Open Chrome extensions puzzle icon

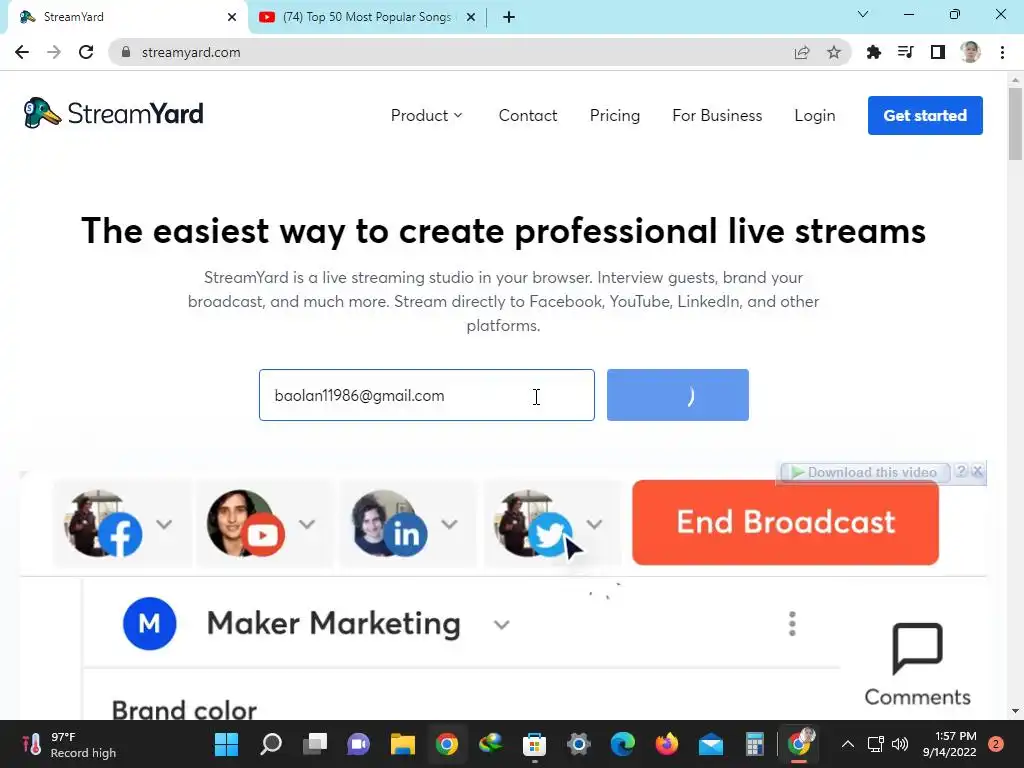874,52
